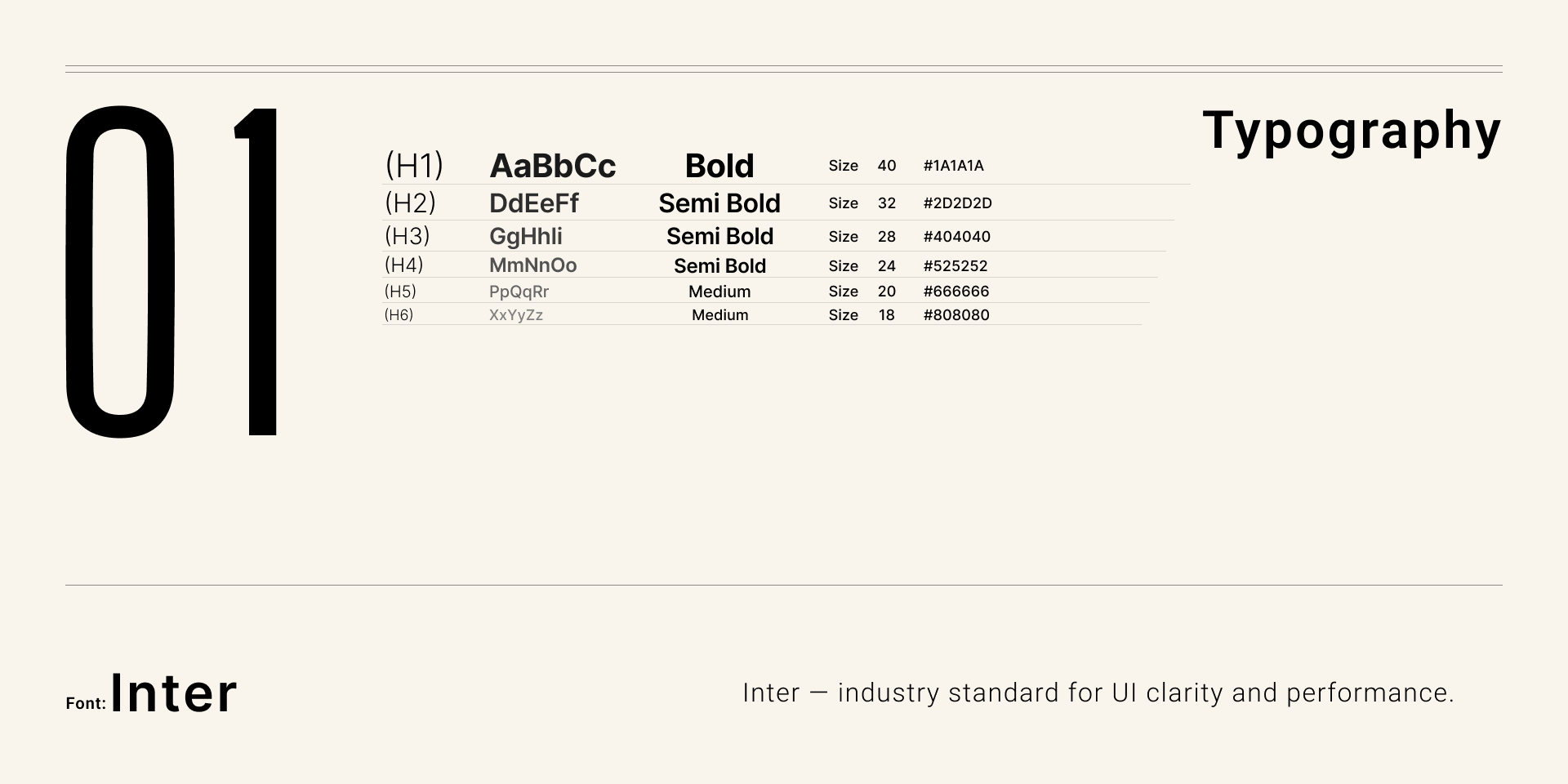Select the #808080 color code
The width and height of the screenshot is (1568, 784).
956,315
